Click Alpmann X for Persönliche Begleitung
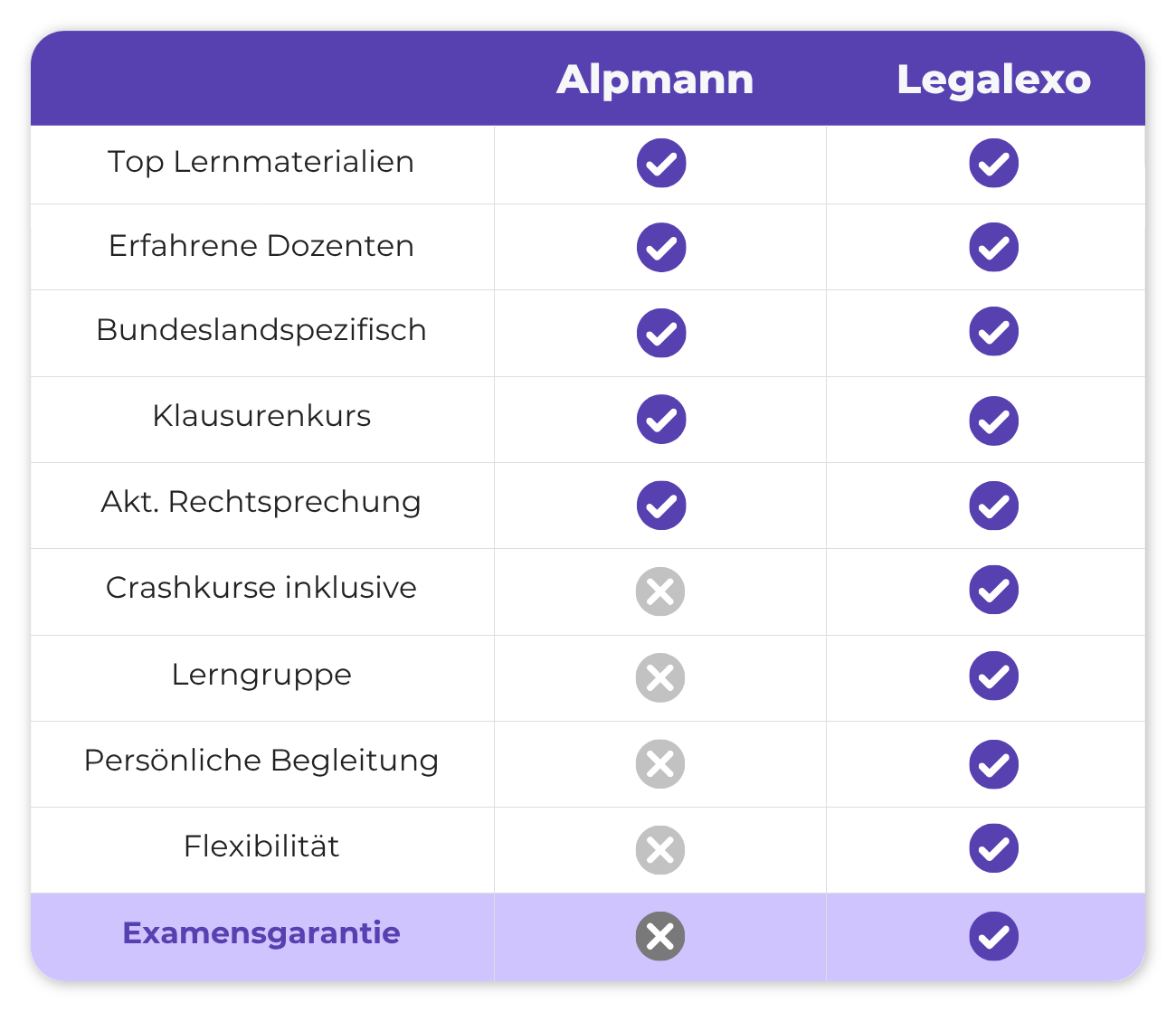This screenshot has width=1176, height=1012. 660,763
